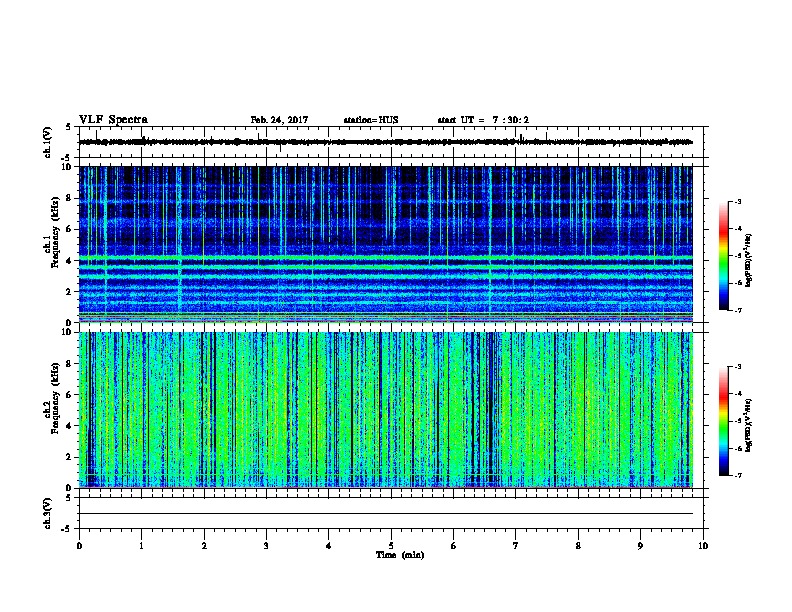Click the "-3" tick on the ch.1 colorbar
Viewport: 792px width, 612px height.
click(737, 201)
